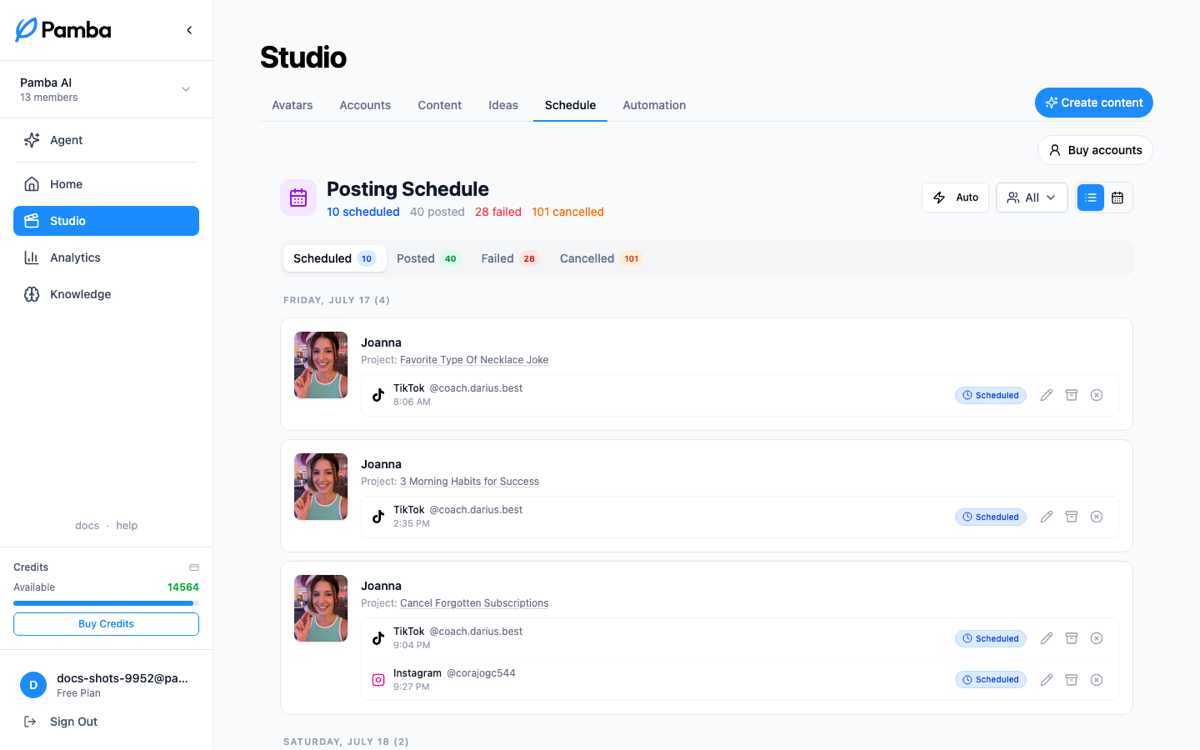This screenshot has width=1200, height=750.
Task: Open the All accounts filter dropdown
Action: [x=1032, y=198]
